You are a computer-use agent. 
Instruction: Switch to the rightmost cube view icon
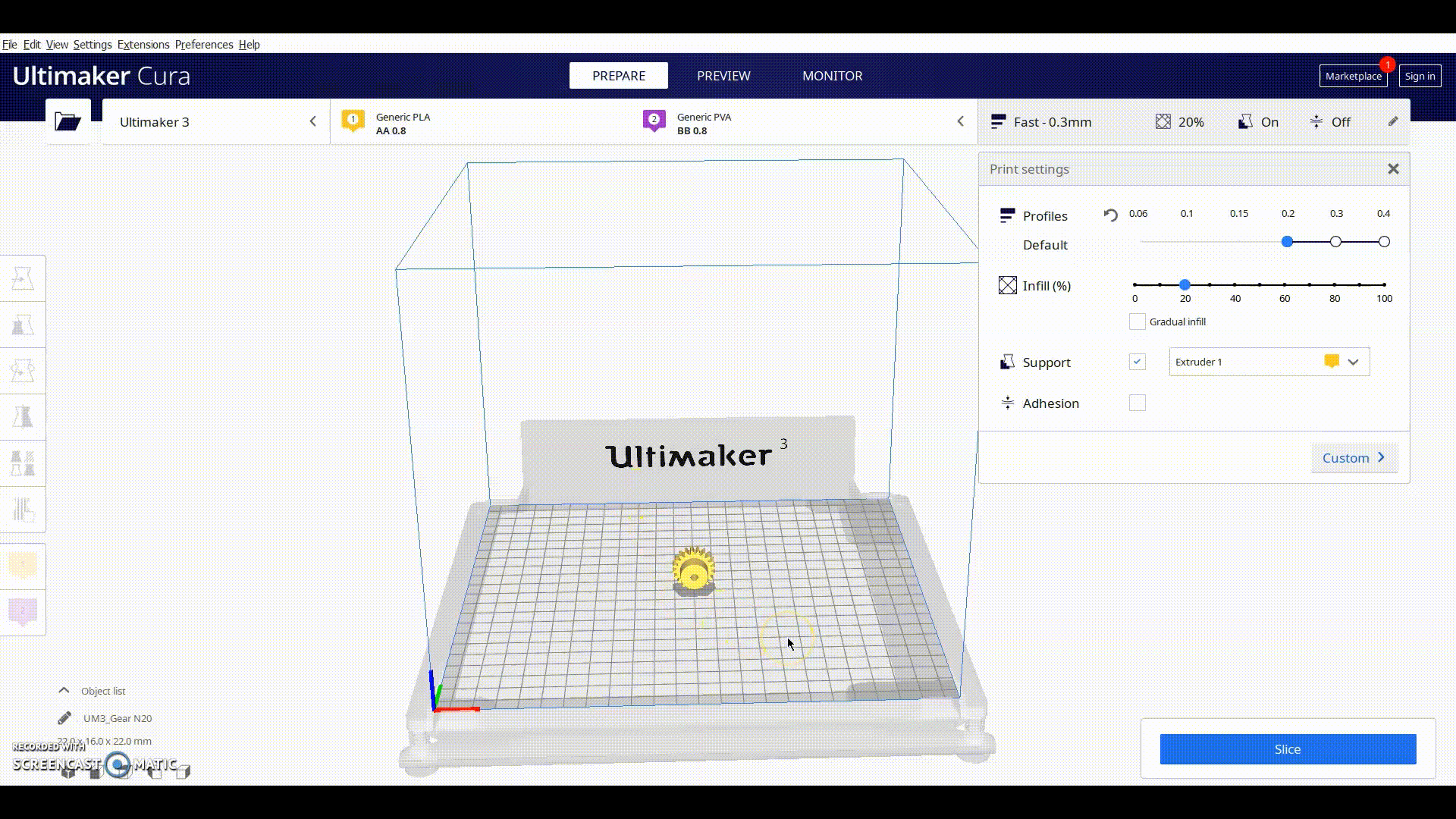click(183, 772)
